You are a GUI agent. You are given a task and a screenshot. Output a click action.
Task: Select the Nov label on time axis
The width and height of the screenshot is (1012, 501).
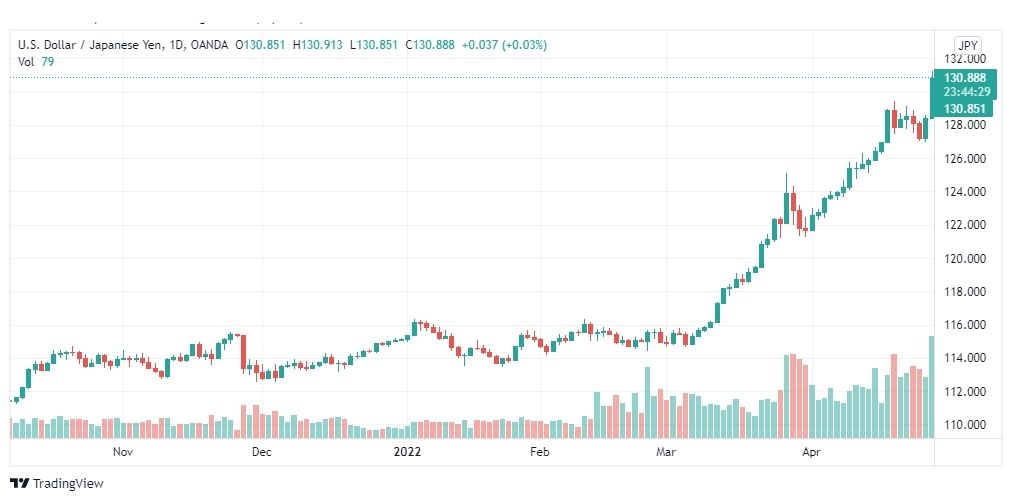pos(123,452)
